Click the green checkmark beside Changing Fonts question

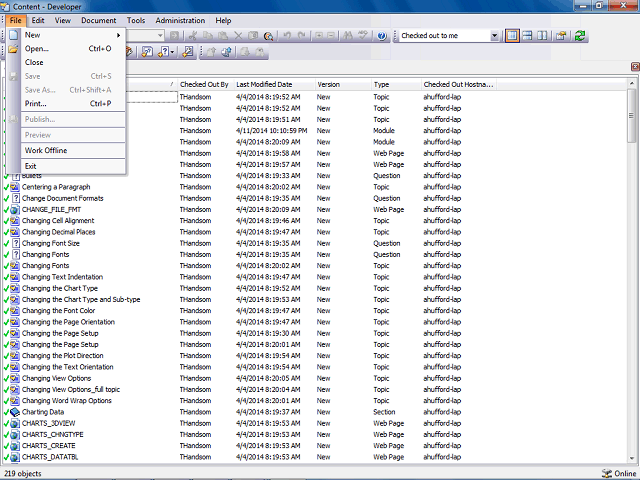coord(6,255)
